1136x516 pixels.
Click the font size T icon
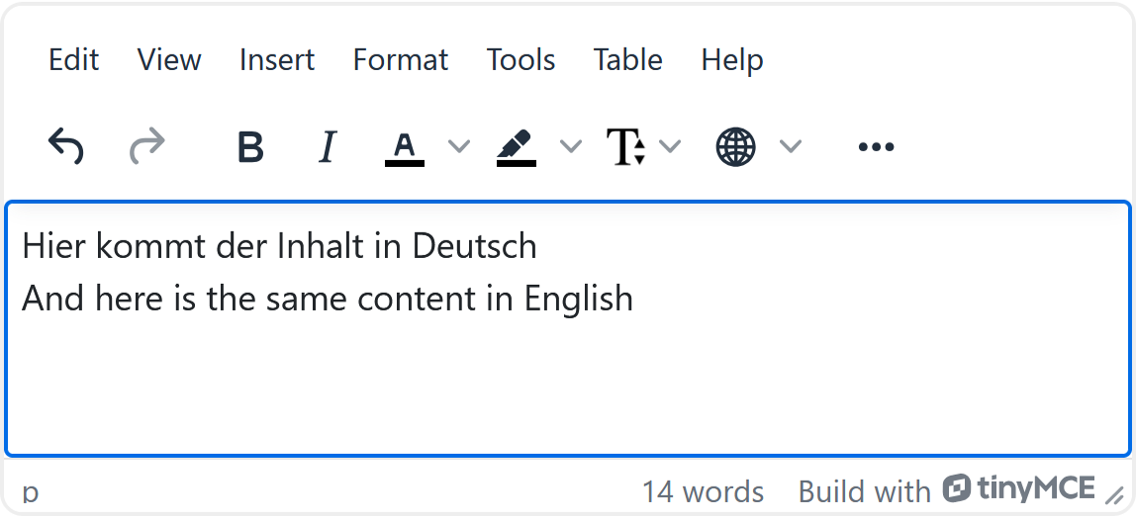click(626, 147)
